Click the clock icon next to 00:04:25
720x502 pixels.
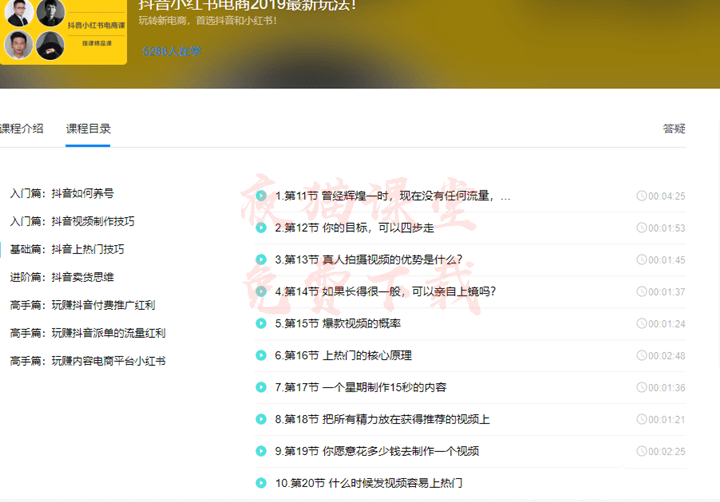pos(641,196)
